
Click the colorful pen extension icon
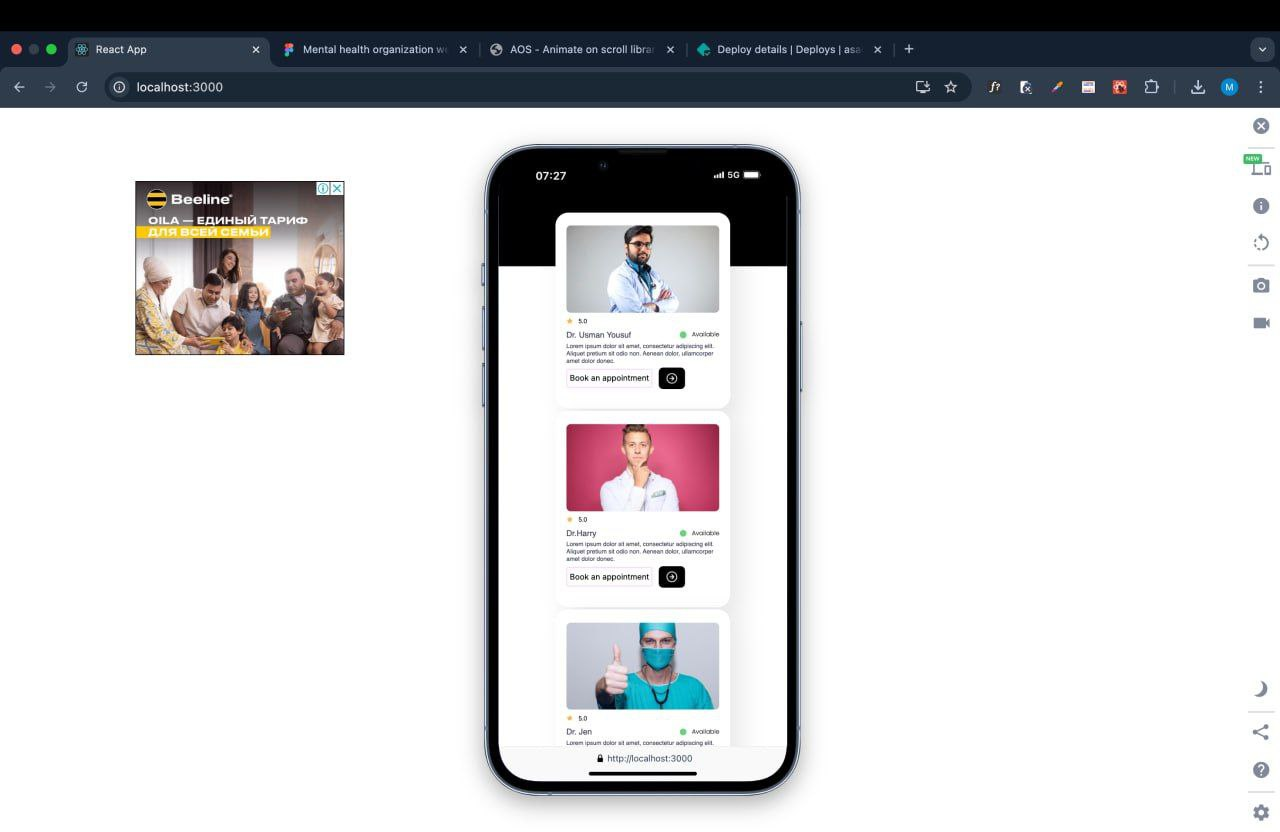[1057, 87]
